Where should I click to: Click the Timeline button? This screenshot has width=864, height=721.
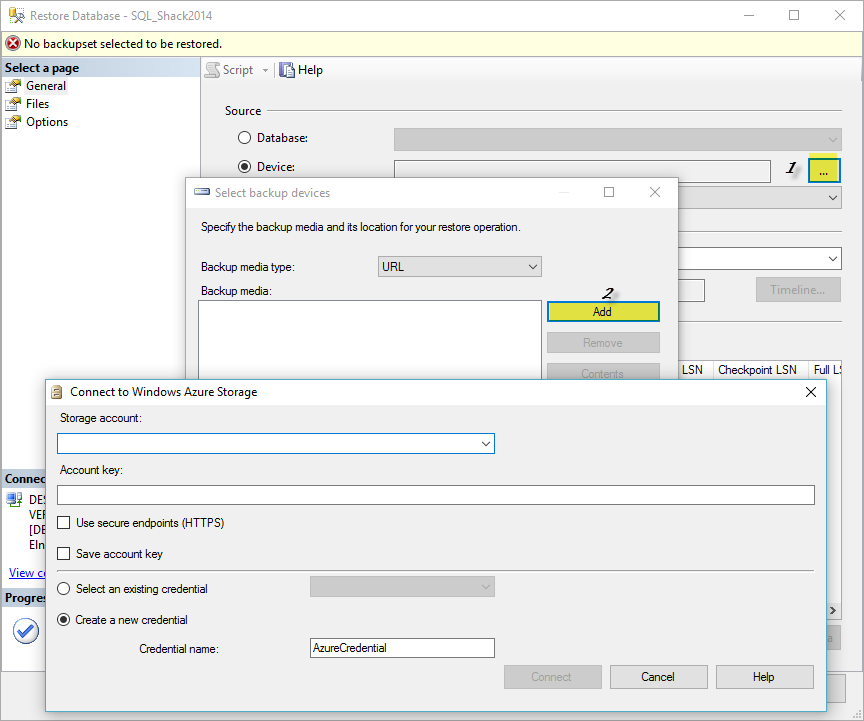(x=798, y=290)
